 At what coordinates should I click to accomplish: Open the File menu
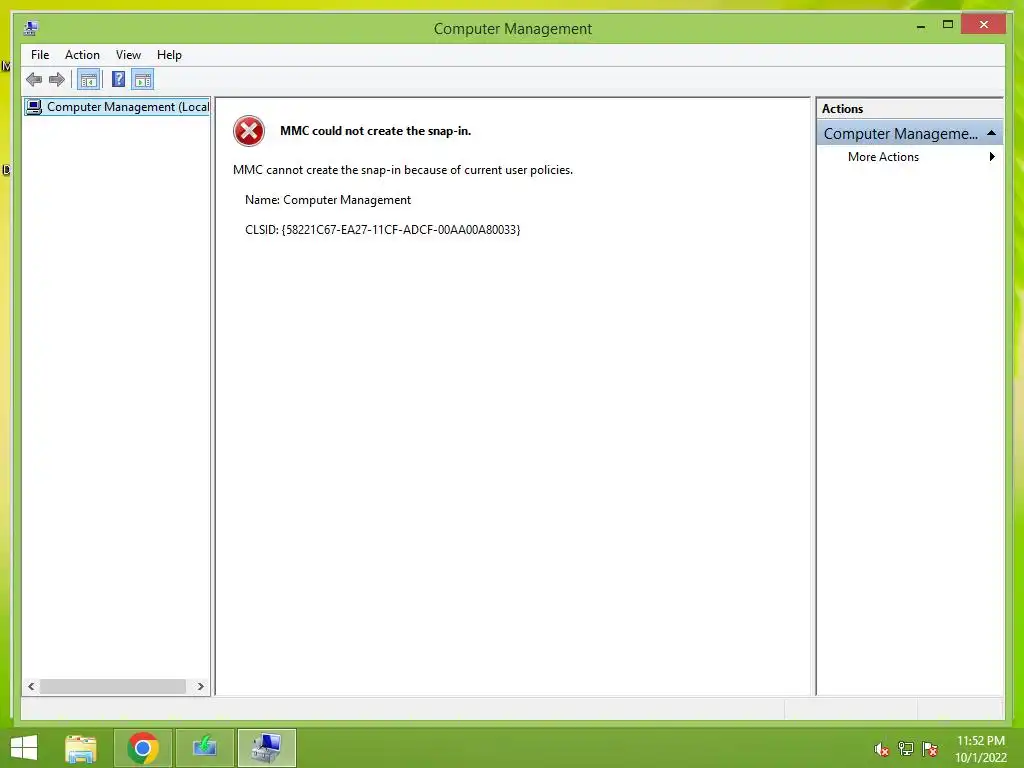40,55
